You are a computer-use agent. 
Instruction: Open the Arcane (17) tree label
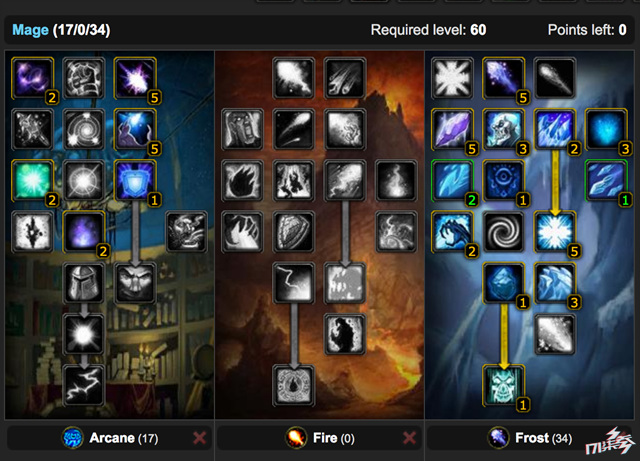pyautogui.click(x=124, y=438)
